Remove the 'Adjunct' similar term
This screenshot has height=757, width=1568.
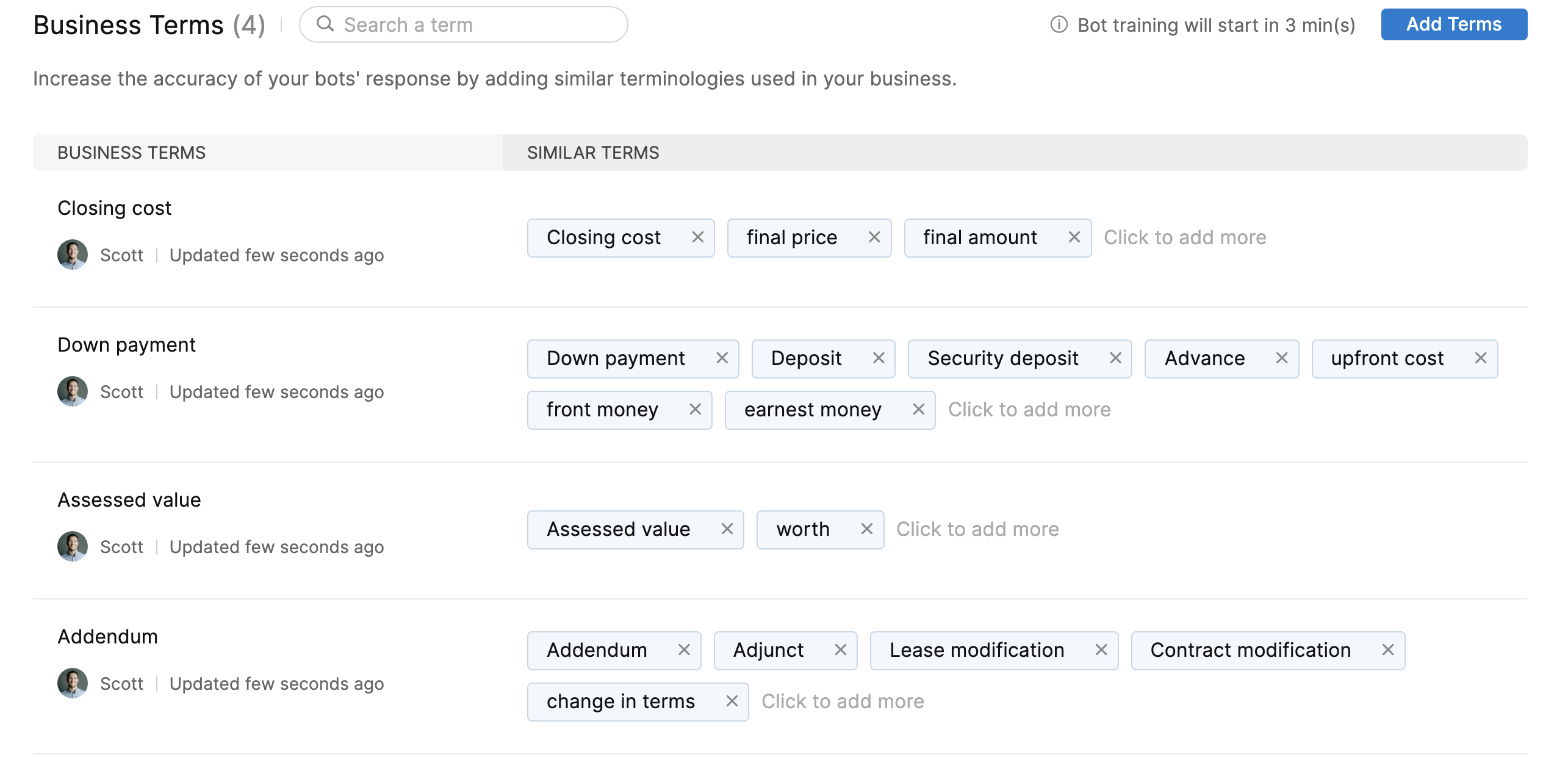[840, 650]
